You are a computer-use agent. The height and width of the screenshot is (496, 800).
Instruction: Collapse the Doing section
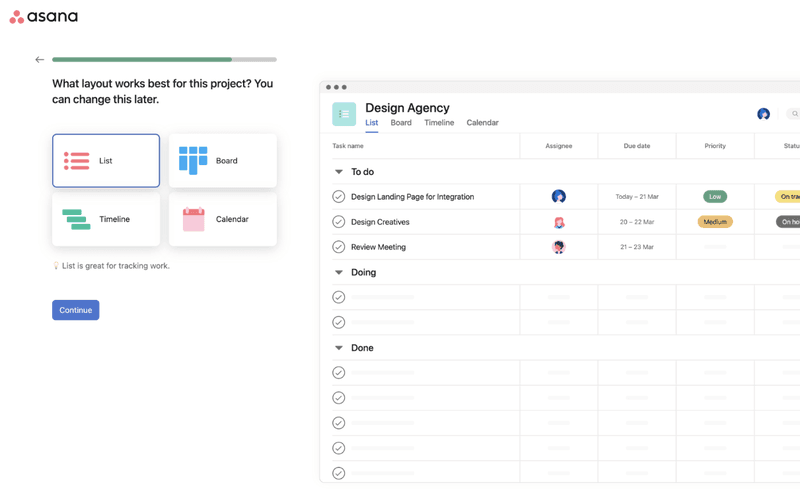[339, 272]
